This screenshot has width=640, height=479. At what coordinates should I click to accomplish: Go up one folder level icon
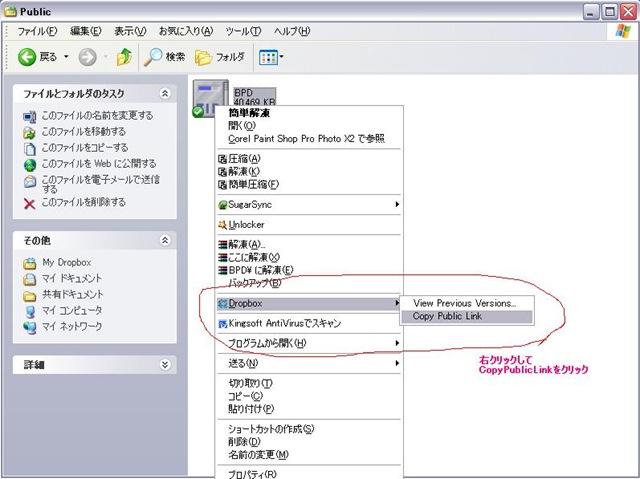click(124, 57)
